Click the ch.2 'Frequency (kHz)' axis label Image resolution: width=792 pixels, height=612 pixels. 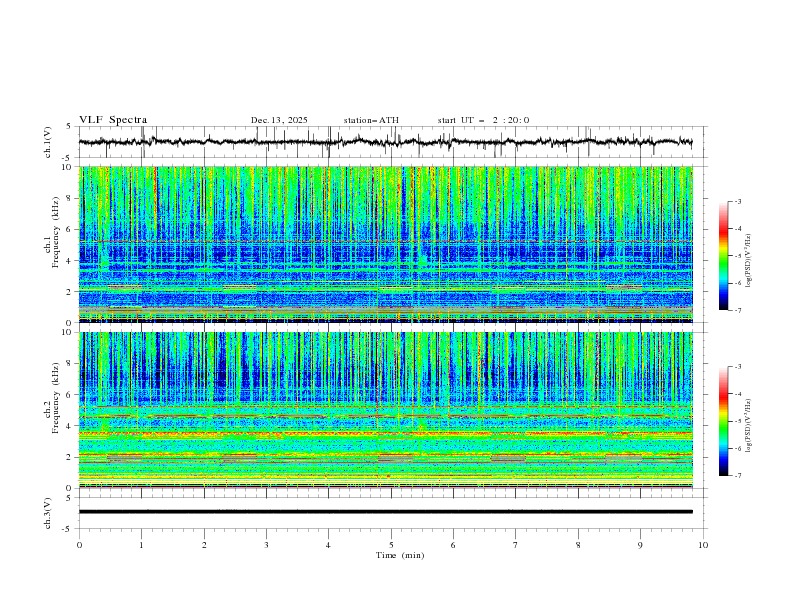[56, 397]
